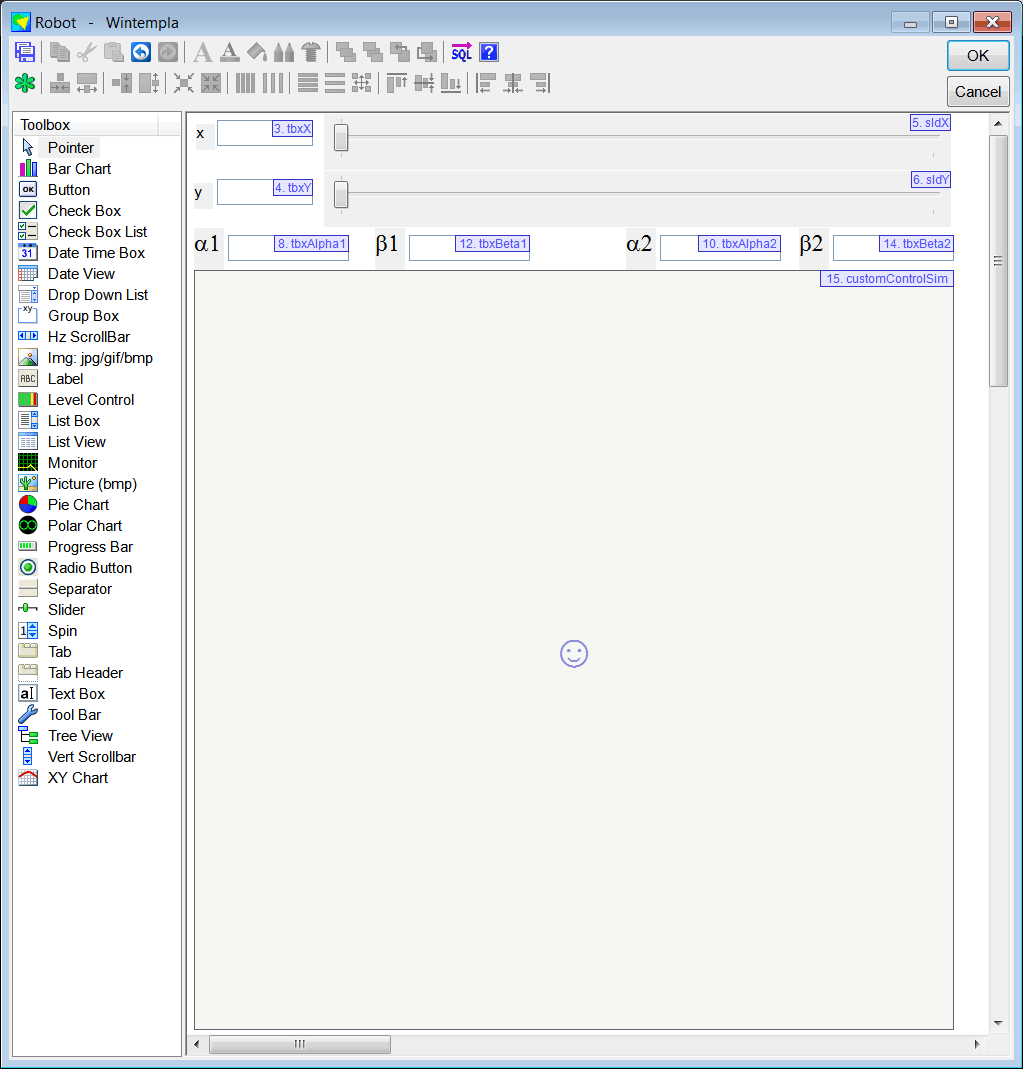Click the vertical scrollbar down arrow
Viewport: 1023px width, 1069px height.
(x=998, y=1023)
